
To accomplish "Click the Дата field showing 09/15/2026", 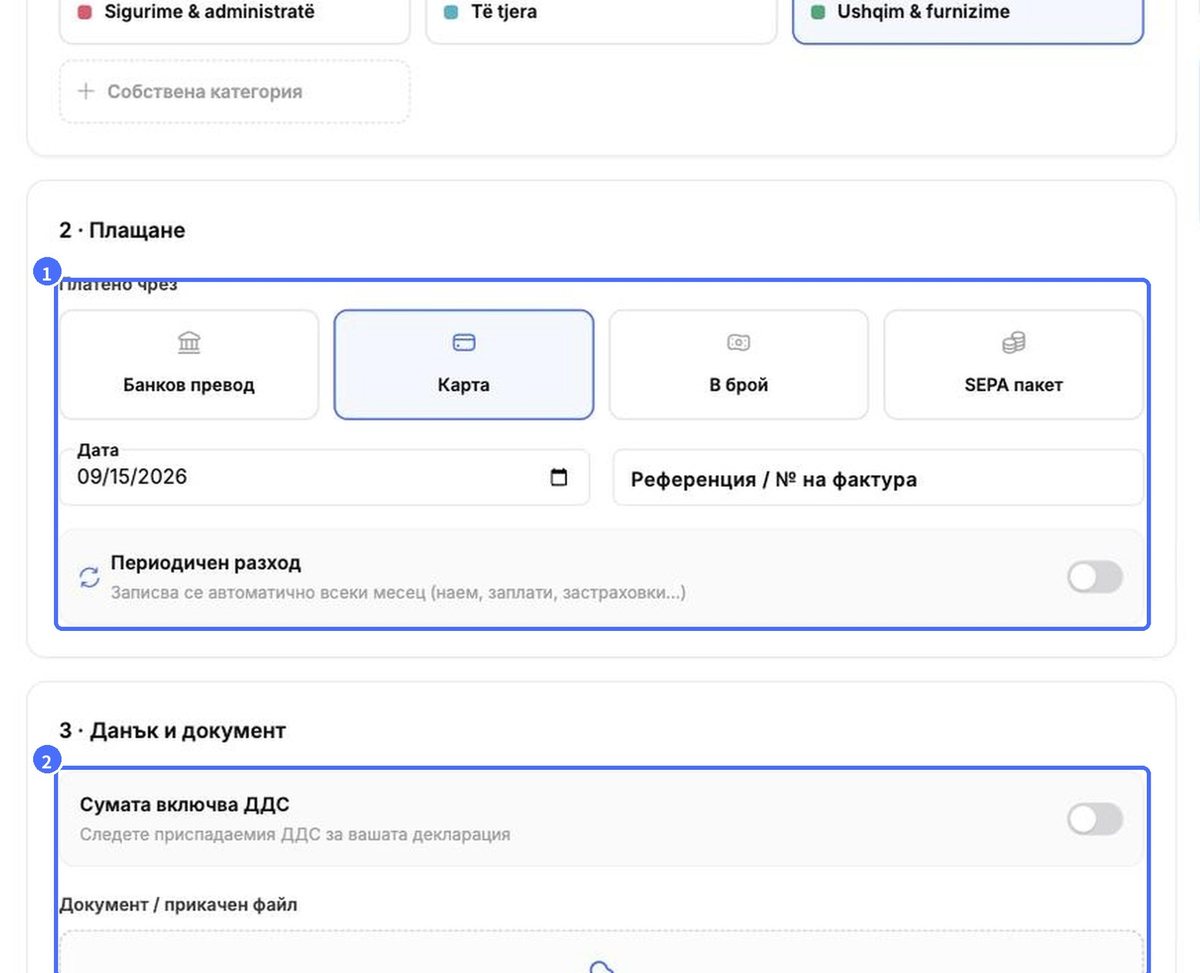I will [x=325, y=477].
